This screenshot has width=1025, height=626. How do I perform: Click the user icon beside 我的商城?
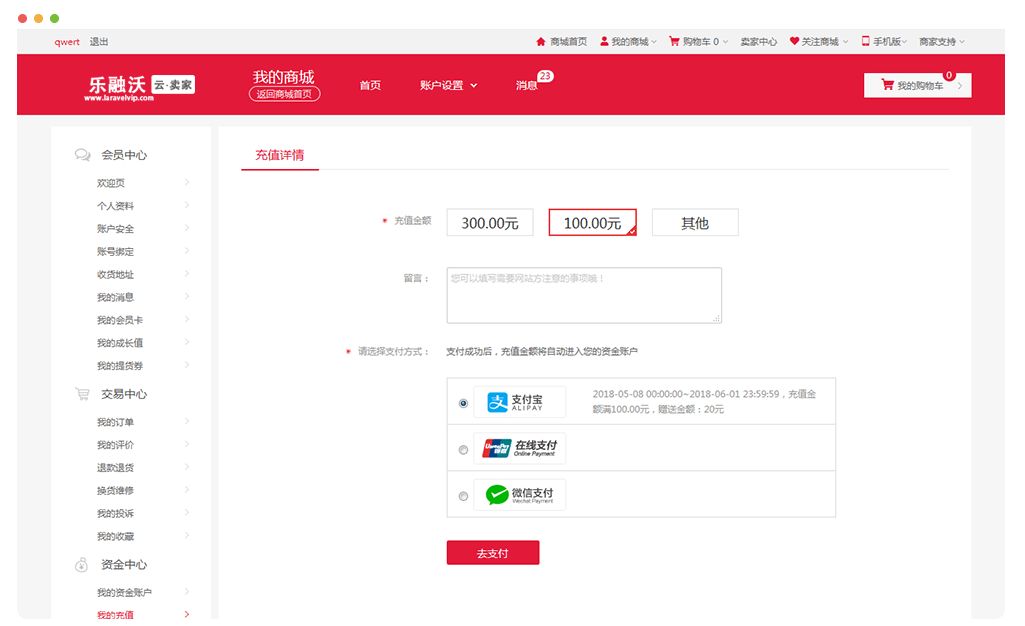[604, 42]
